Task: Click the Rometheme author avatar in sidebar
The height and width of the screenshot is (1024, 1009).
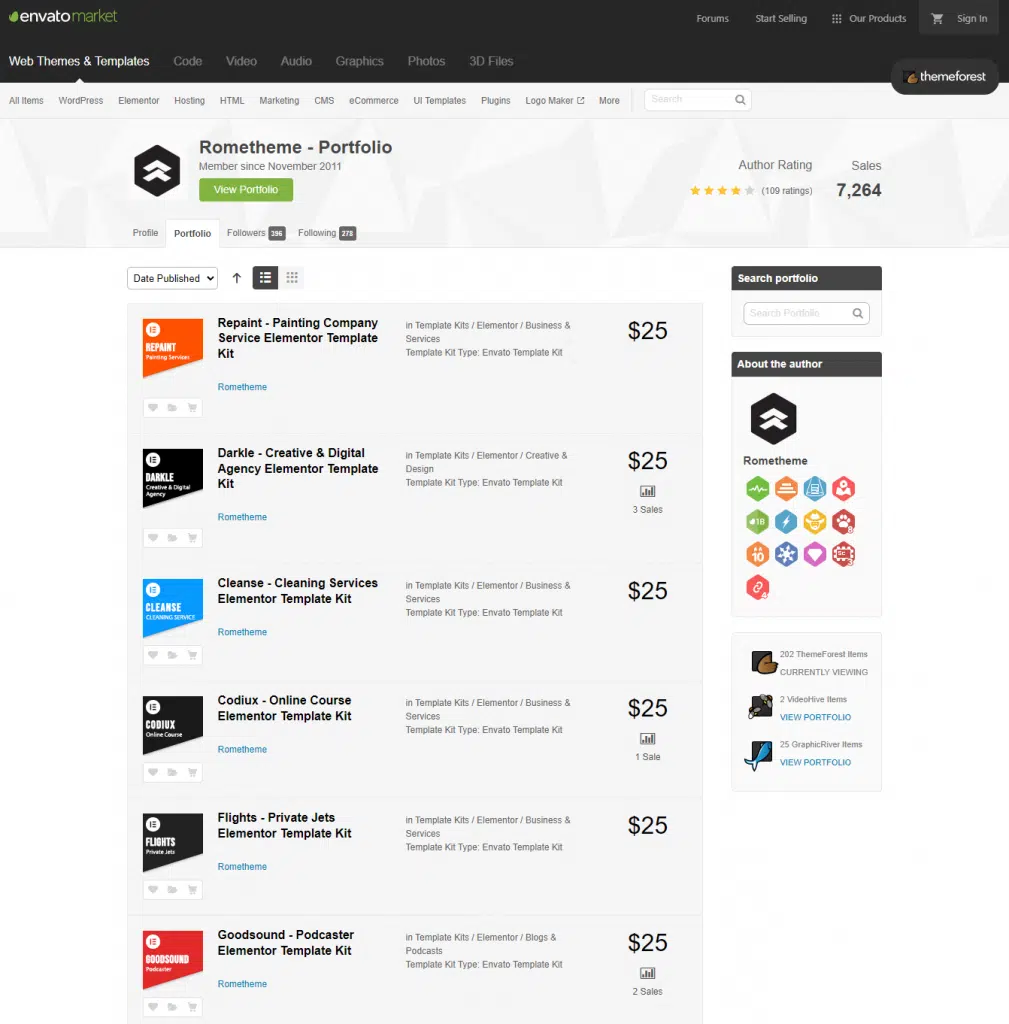Action: pyautogui.click(x=773, y=419)
